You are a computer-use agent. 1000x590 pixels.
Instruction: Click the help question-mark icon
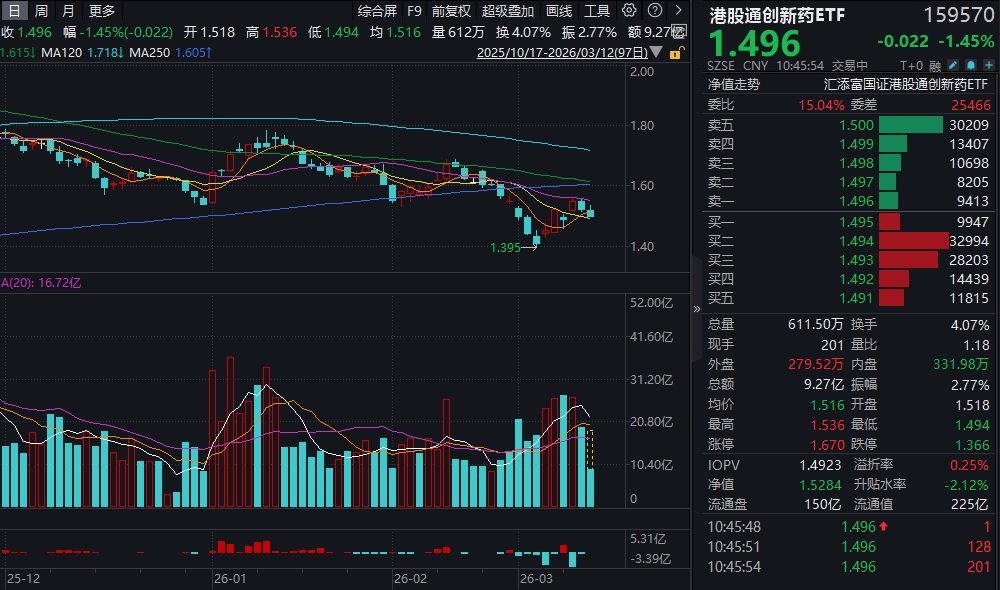[x=653, y=10]
